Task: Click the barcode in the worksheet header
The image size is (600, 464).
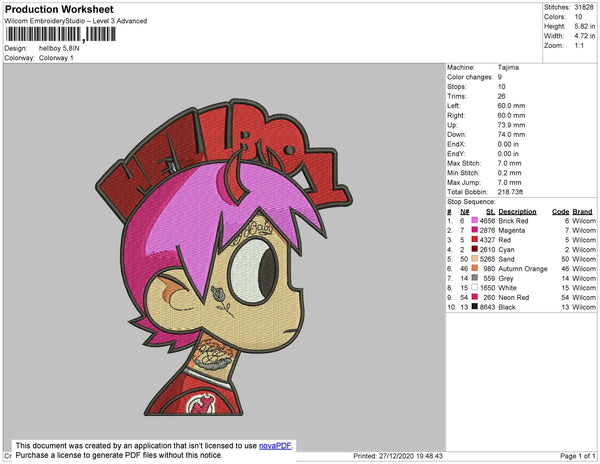Action: (60, 34)
